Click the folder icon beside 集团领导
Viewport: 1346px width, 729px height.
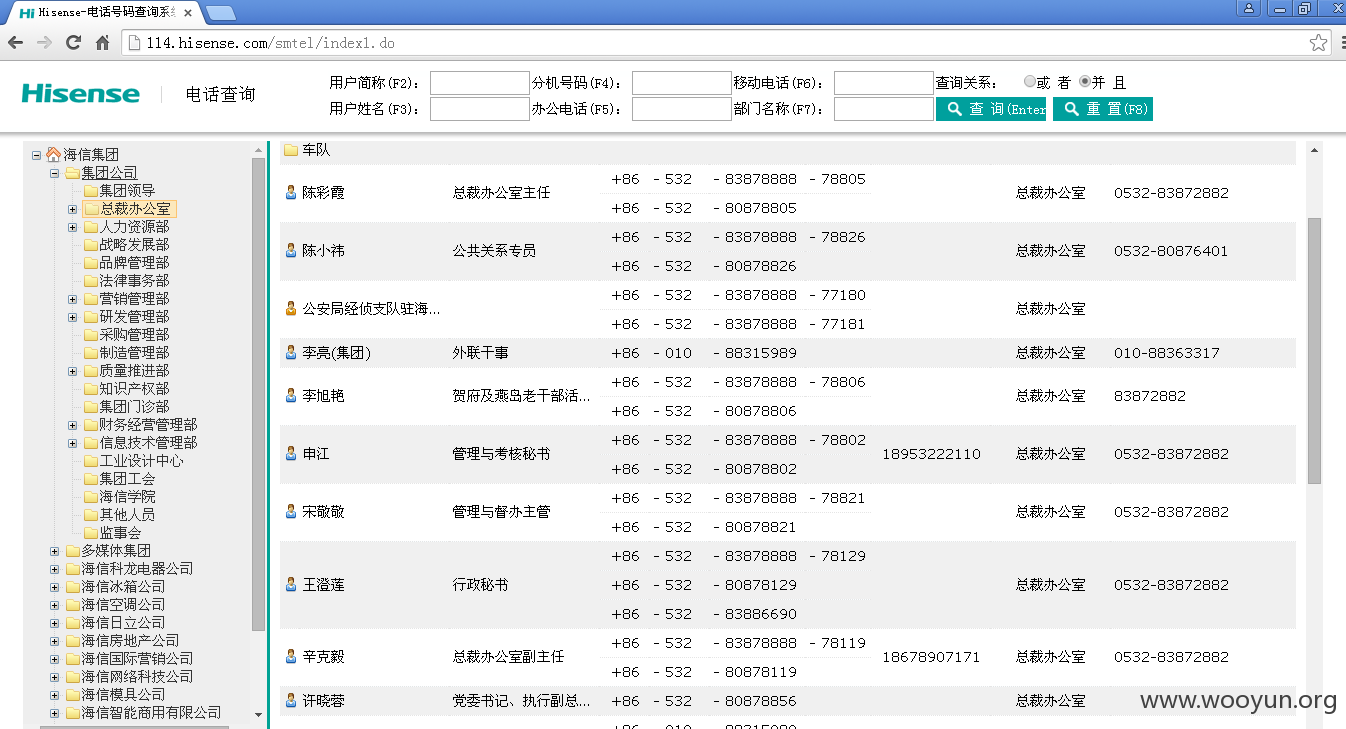90,191
